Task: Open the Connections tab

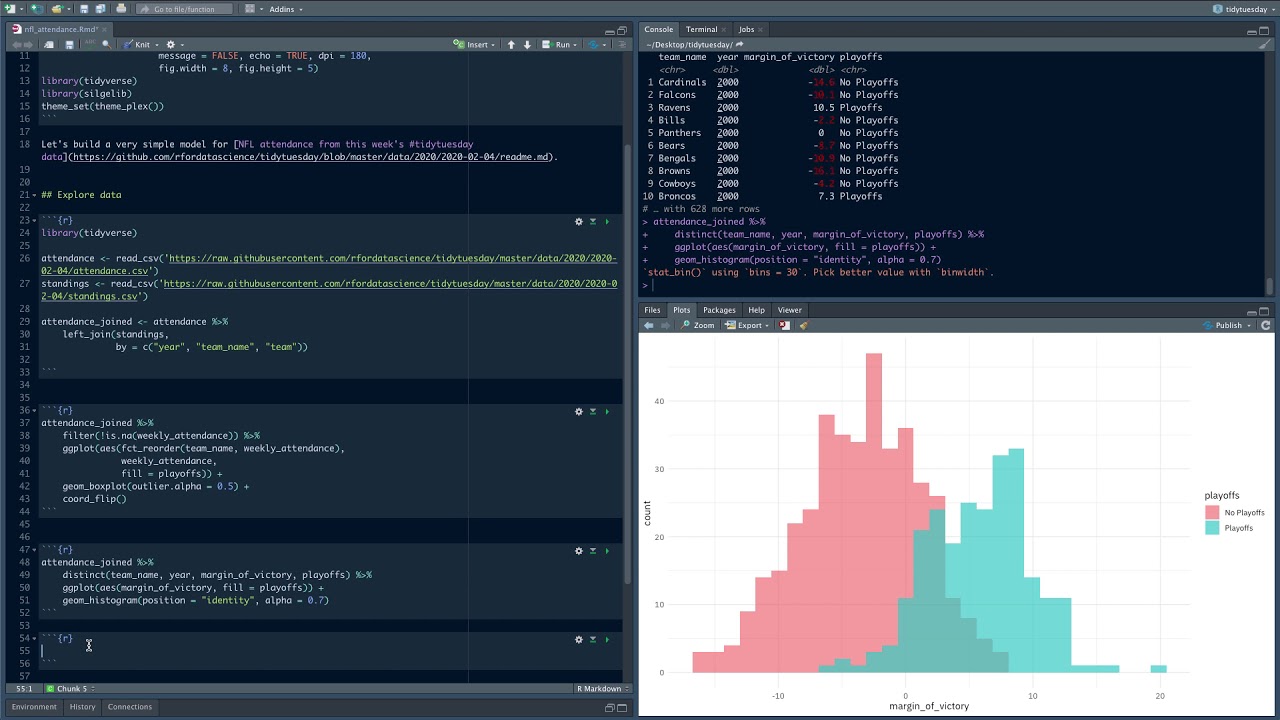Action: coord(129,707)
